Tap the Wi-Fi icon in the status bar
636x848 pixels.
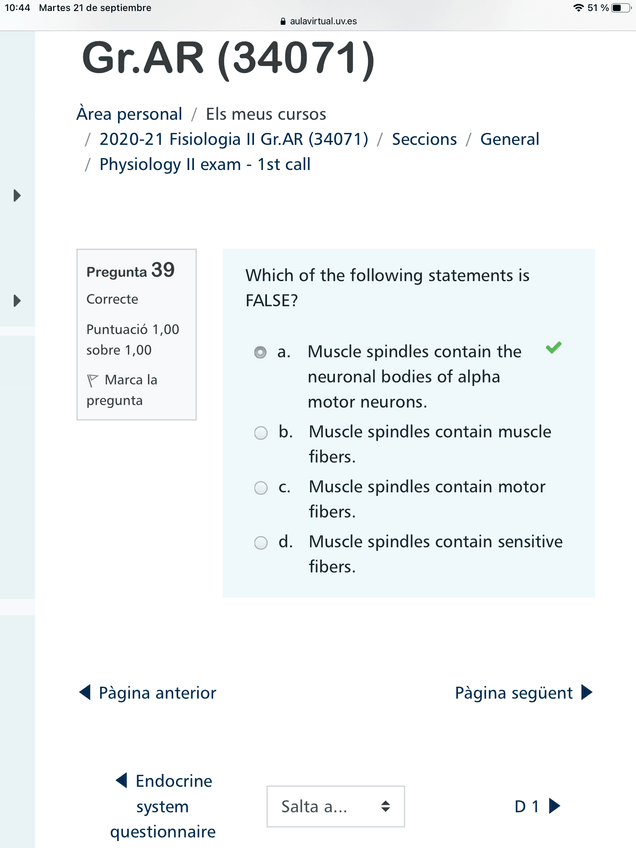coord(578,8)
